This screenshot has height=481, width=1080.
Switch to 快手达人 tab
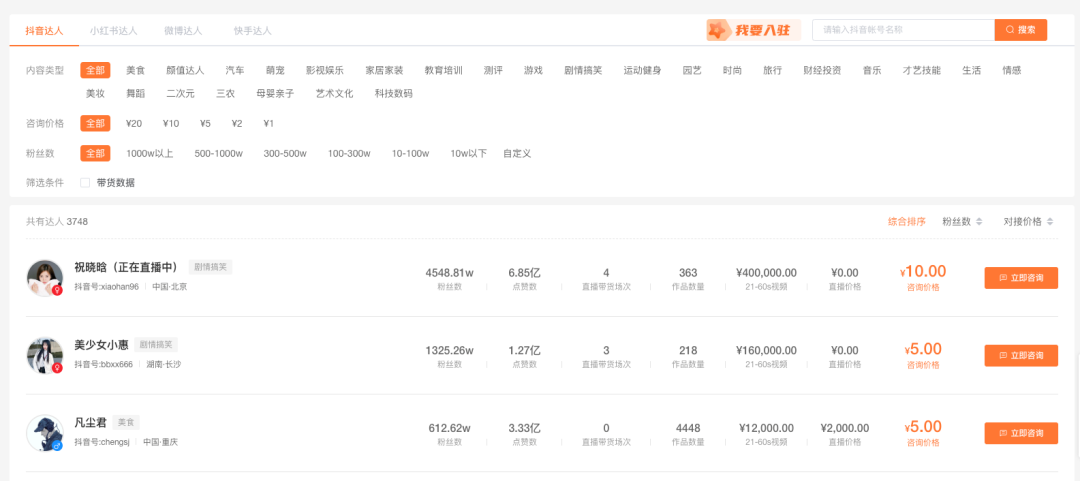253,30
